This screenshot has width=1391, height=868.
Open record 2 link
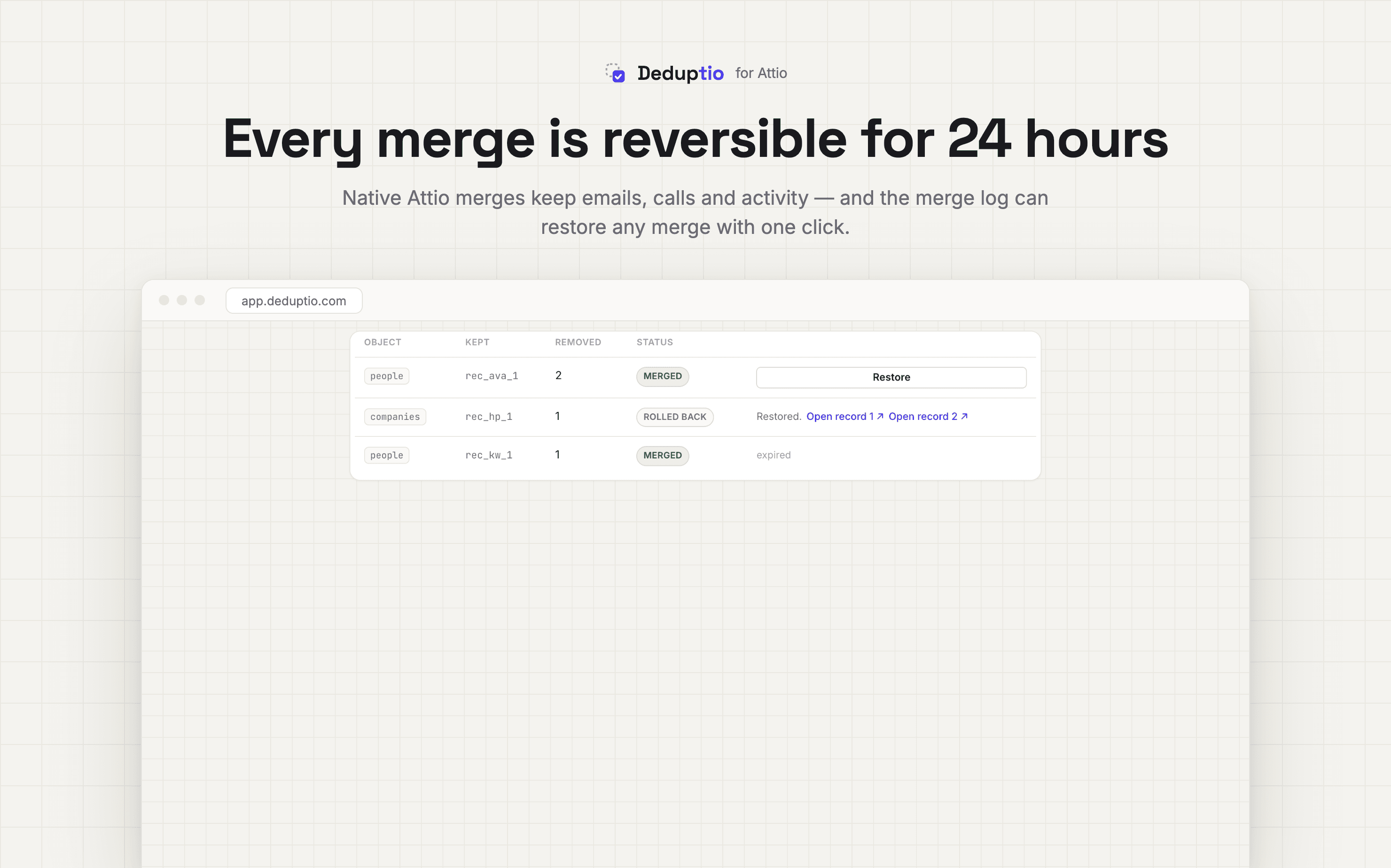click(x=928, y=416)
